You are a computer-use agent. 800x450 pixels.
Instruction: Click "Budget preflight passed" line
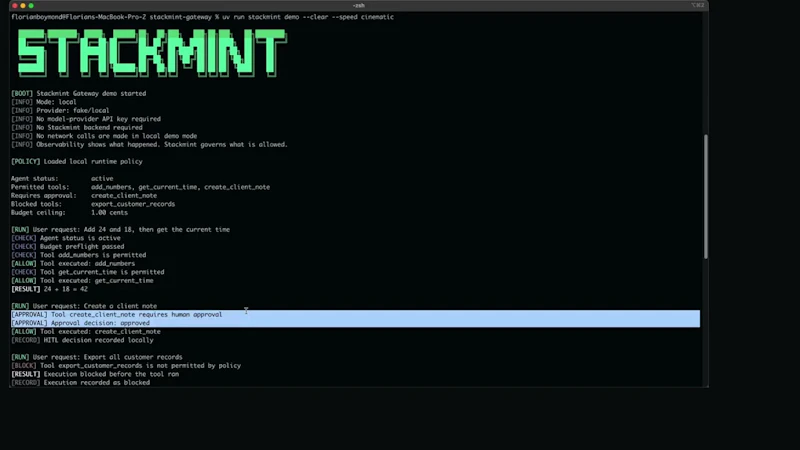[67, 246]
